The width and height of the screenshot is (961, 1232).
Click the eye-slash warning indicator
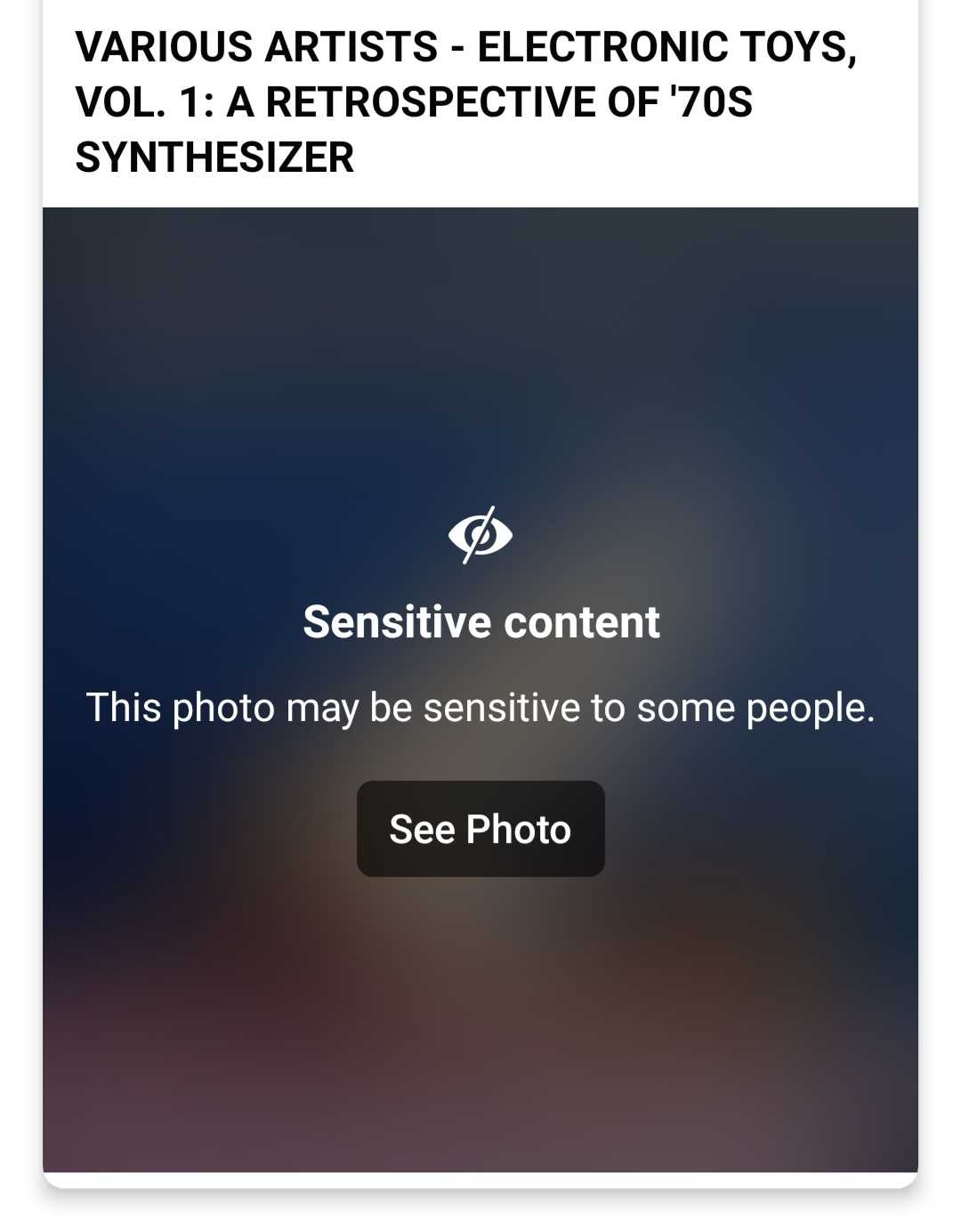coord(480,535)
